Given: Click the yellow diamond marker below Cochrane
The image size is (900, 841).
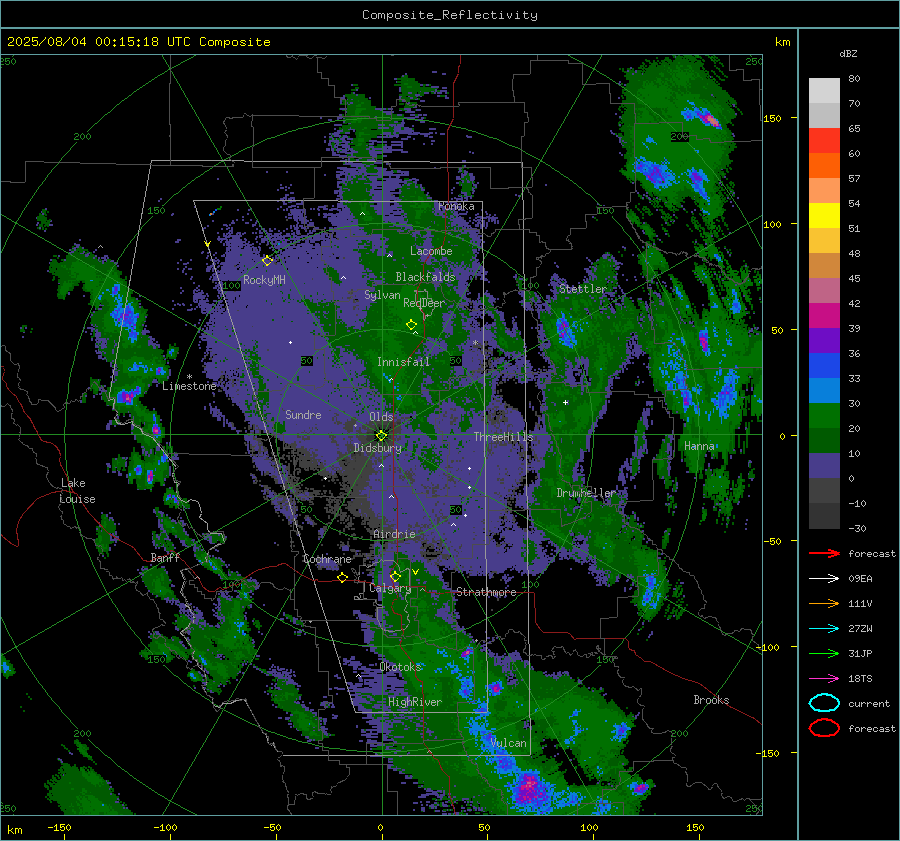Looking at the screenshot, I should [x=342, y=577].
